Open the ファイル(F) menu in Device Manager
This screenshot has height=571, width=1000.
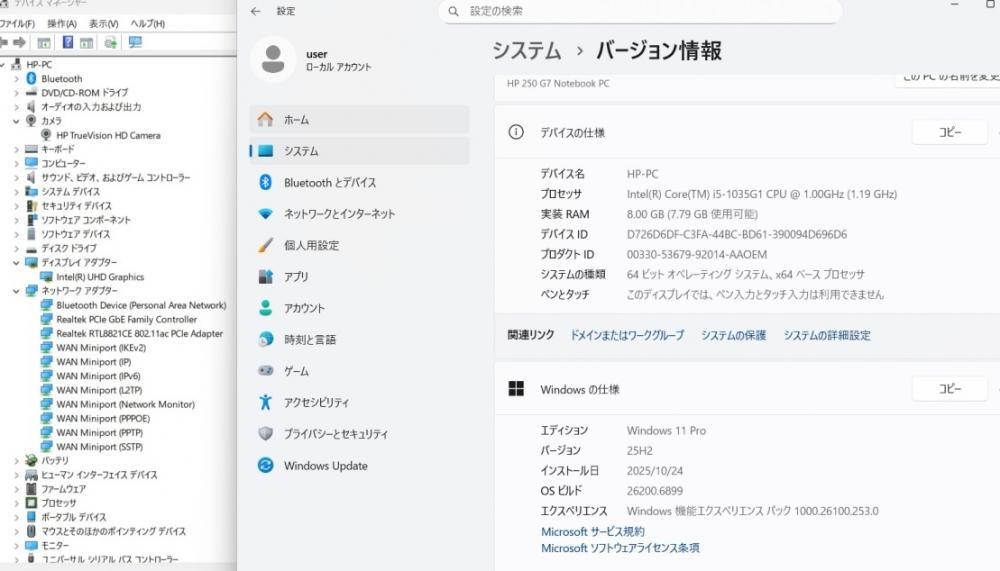click(17, 24)
